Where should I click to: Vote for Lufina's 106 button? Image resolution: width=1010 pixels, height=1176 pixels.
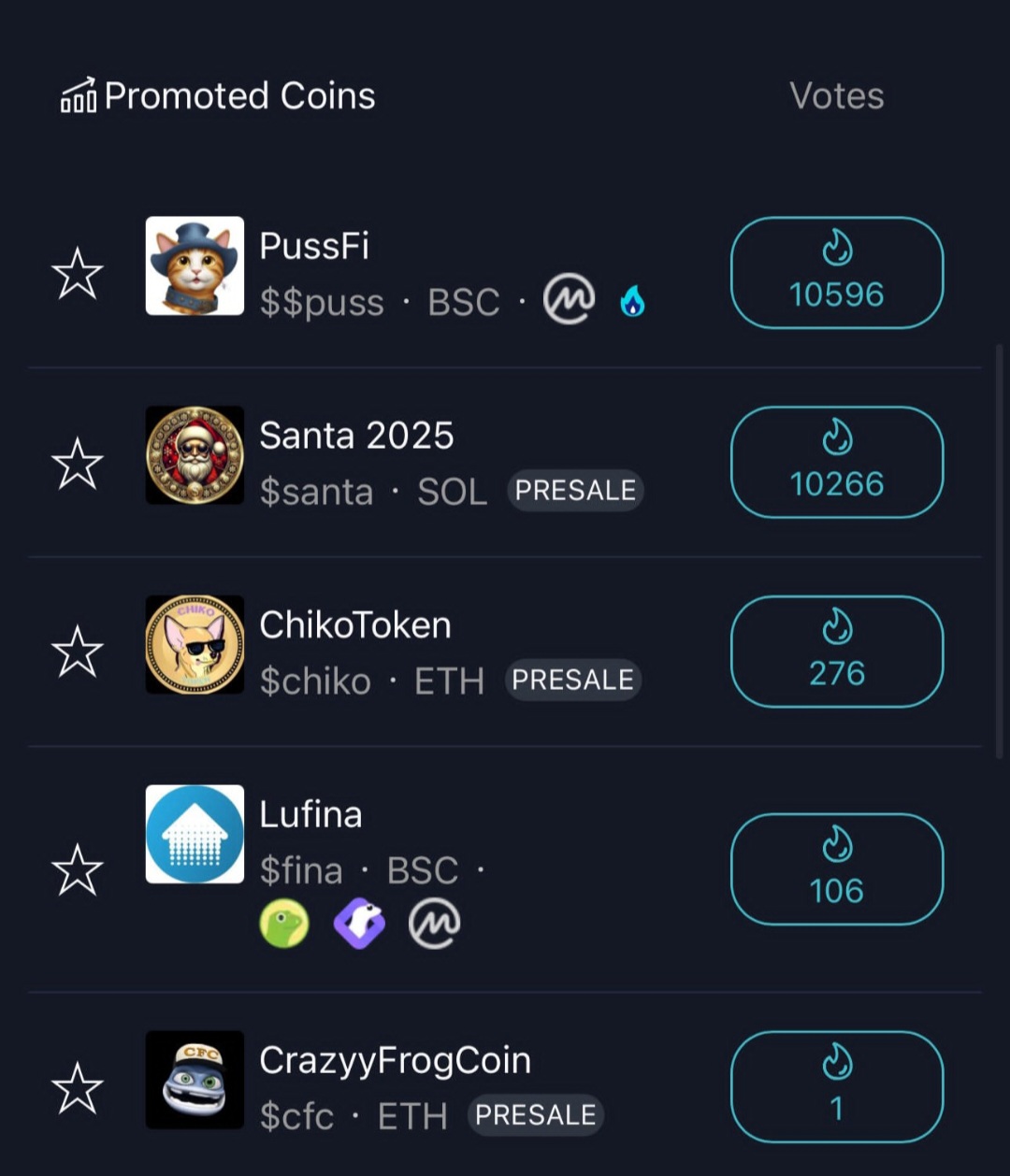pos(837,869)
